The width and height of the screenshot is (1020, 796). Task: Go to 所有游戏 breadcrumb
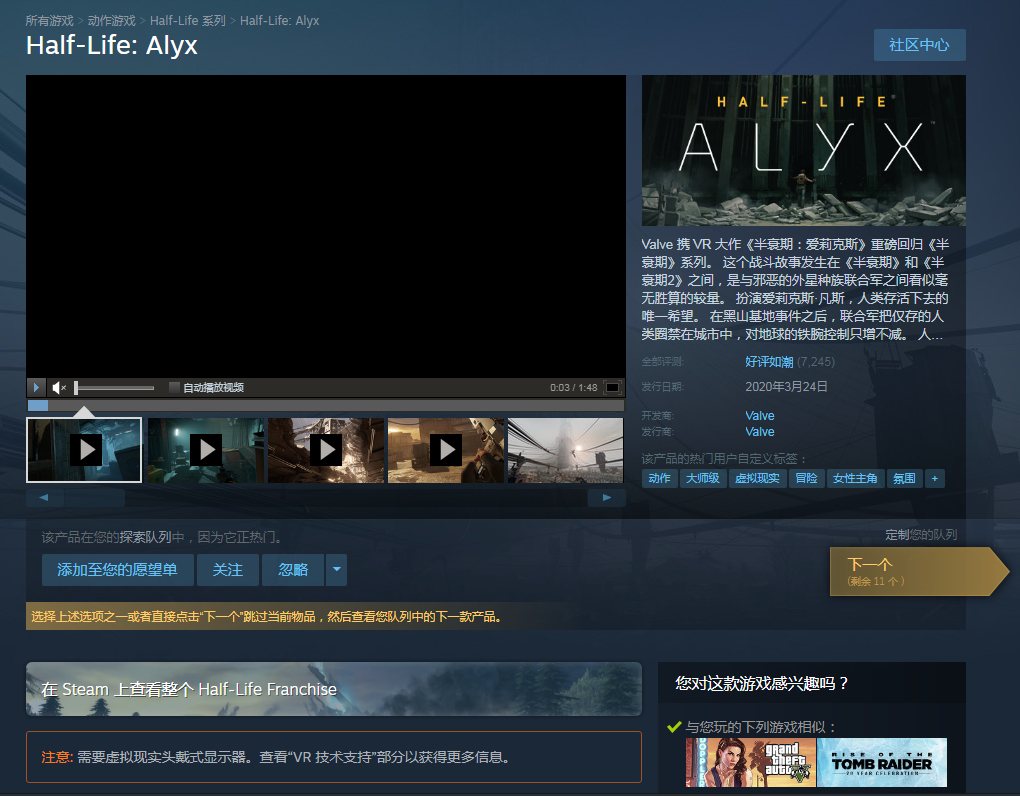coord(49,21)
